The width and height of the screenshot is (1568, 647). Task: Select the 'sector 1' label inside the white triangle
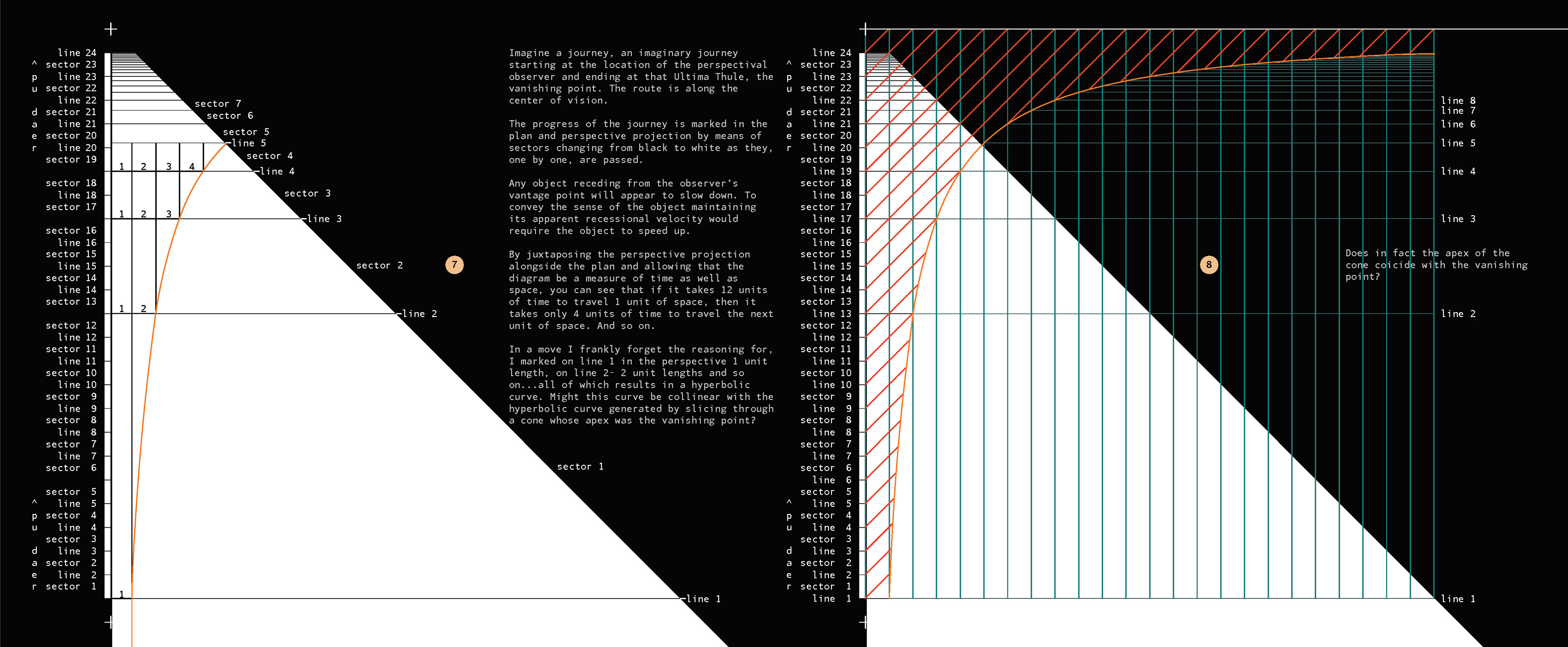(580, 467)
